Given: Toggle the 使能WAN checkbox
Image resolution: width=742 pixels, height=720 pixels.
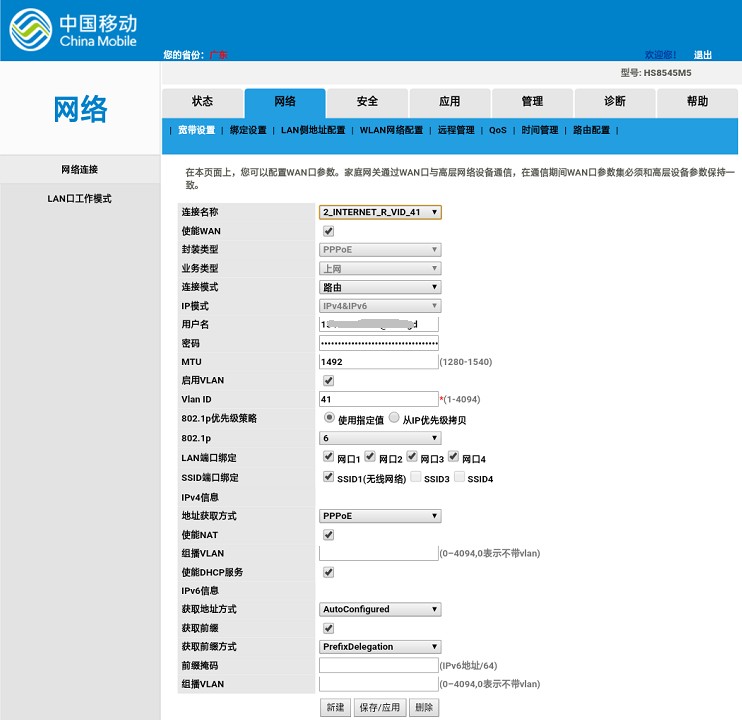Looking at the screenshot, I should (x=328, y=231).
